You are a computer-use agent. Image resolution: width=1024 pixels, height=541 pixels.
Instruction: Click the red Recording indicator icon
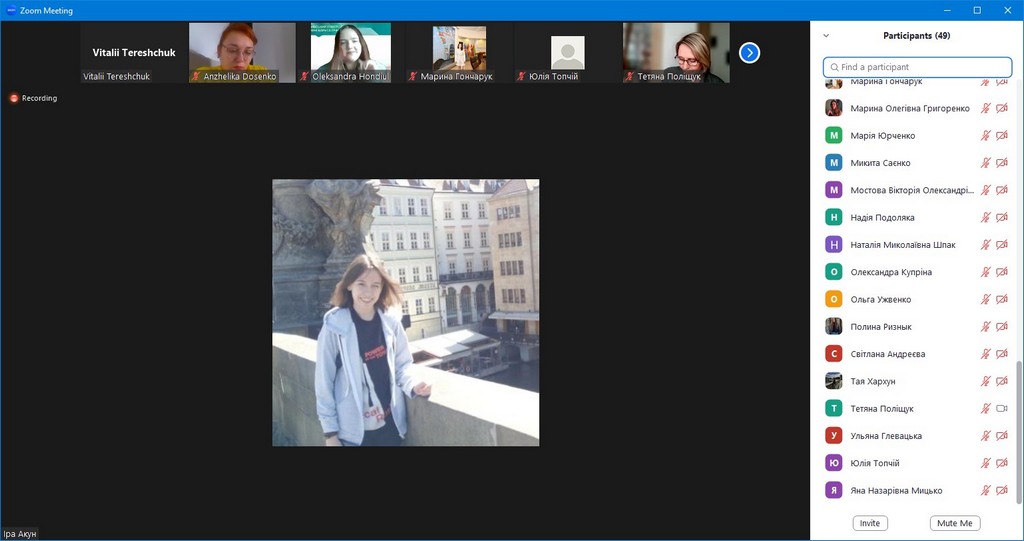click(x=15, y=98)
